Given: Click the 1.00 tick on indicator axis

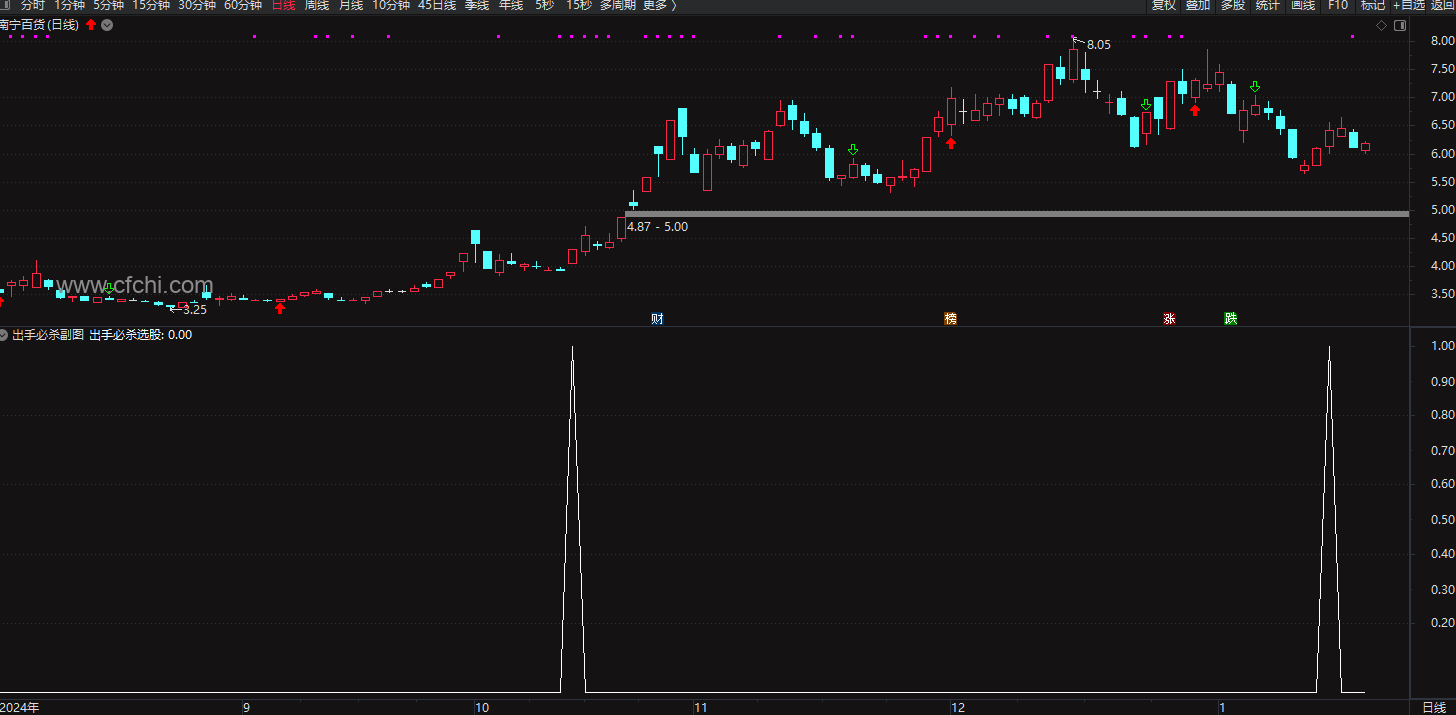Looking at the screenshot, I should pyautogui.click(x=1442, y=346).
